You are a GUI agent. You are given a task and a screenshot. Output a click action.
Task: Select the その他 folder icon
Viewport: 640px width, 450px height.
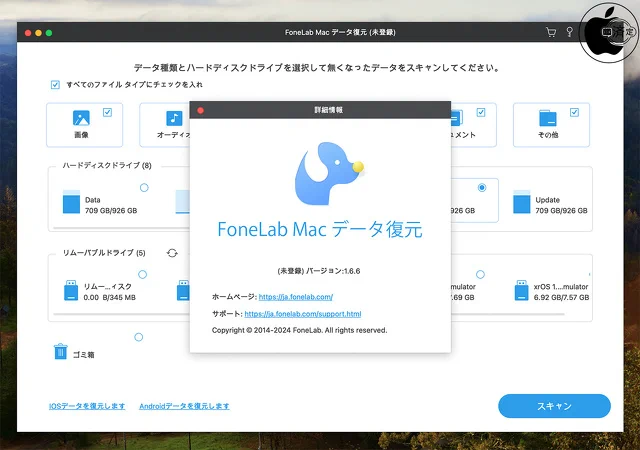tap(548, 118)
